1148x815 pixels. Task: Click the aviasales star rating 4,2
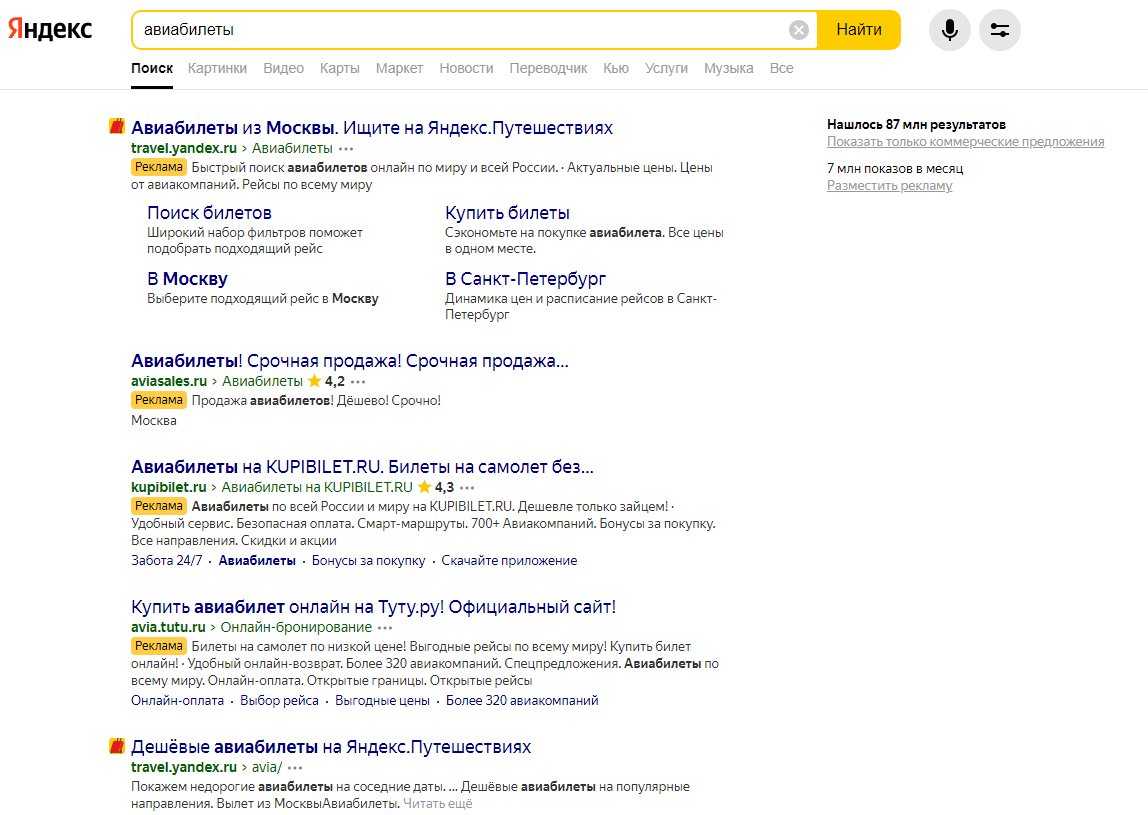click(326, 381)
